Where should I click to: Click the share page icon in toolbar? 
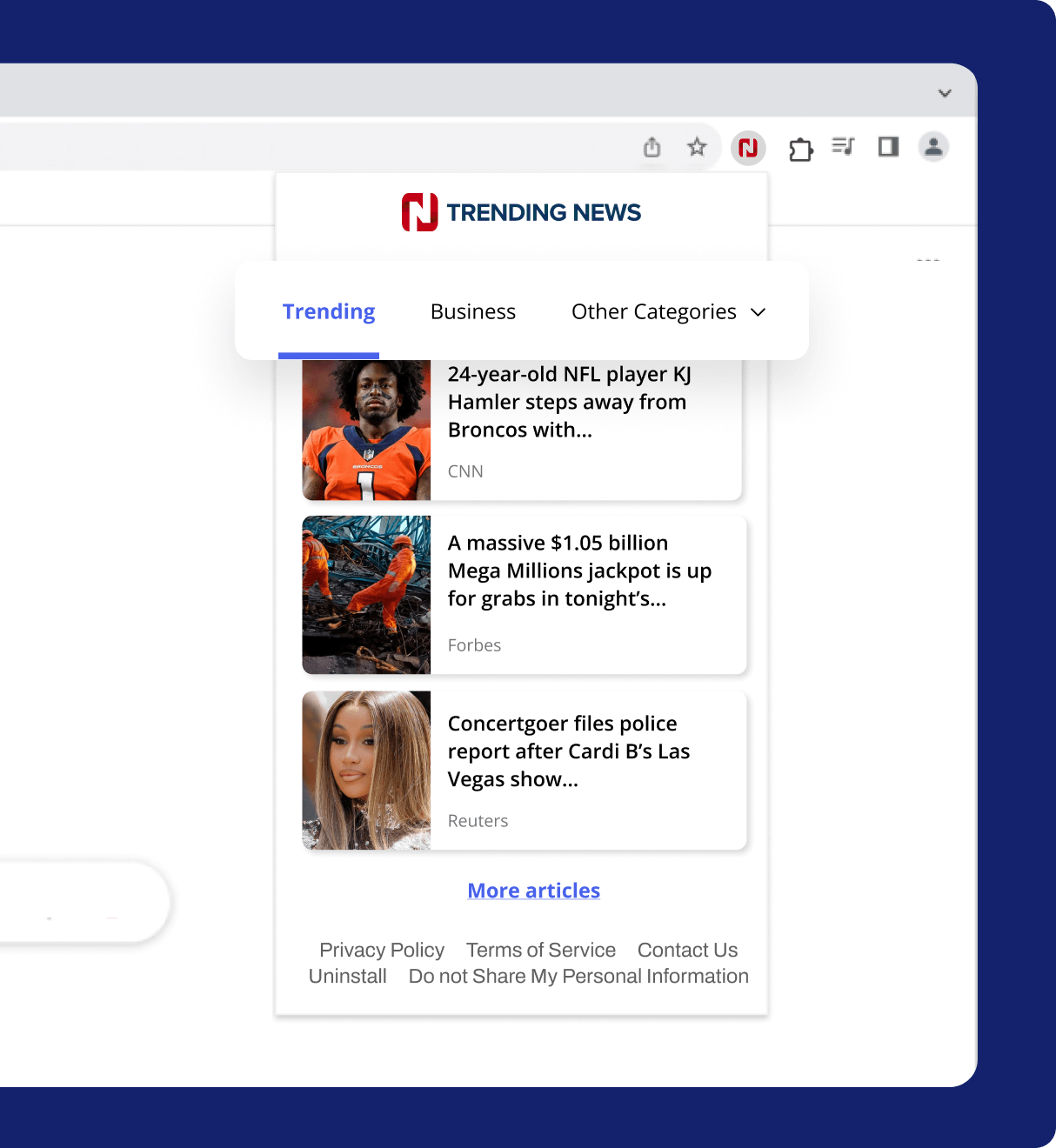pos(652,147)
